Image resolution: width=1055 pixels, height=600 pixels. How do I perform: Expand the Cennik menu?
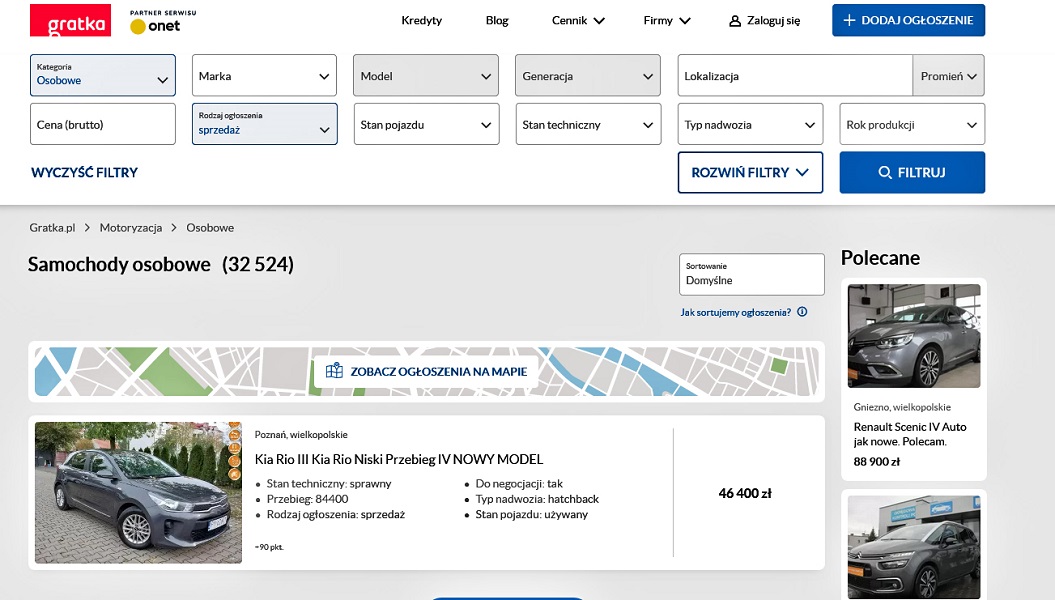[x=579, y=20]
